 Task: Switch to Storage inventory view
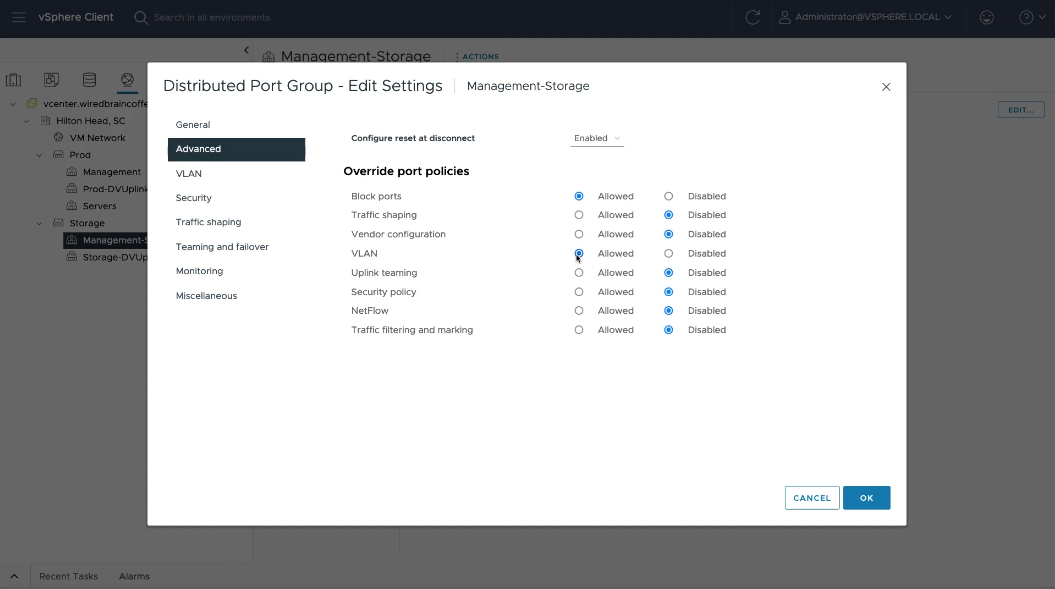point(89,80)
